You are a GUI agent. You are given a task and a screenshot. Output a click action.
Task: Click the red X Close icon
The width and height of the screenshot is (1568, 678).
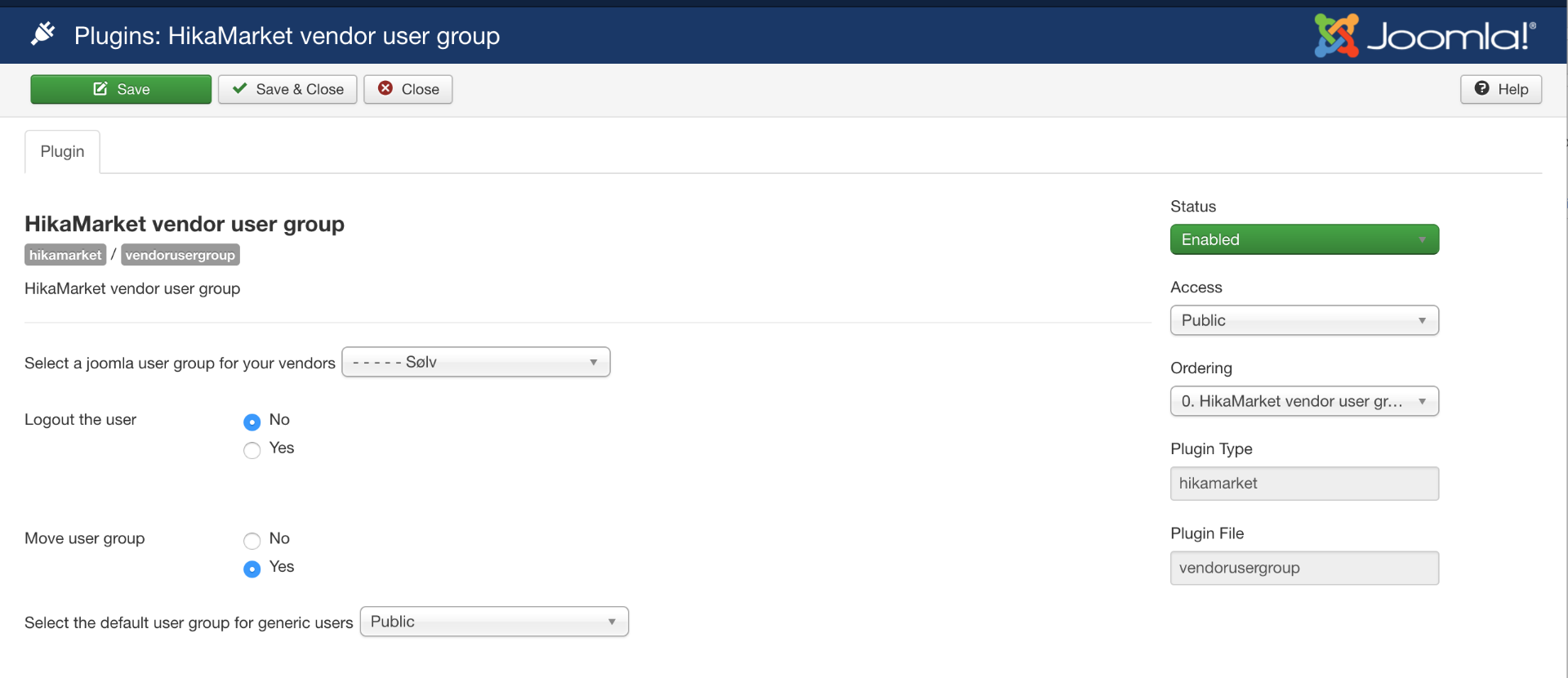tap(385, 88)
